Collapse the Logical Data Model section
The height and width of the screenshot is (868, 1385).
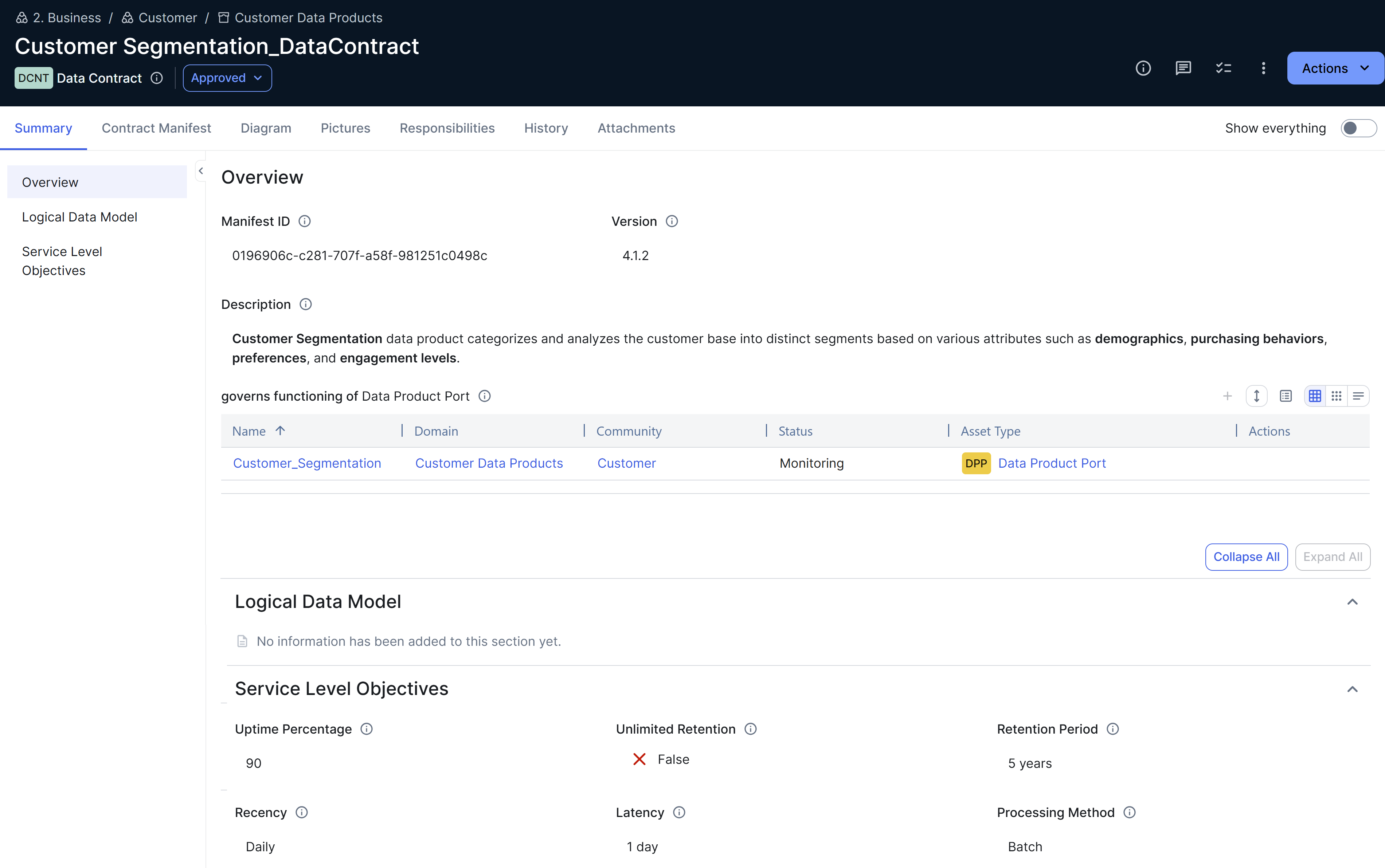1352,602
